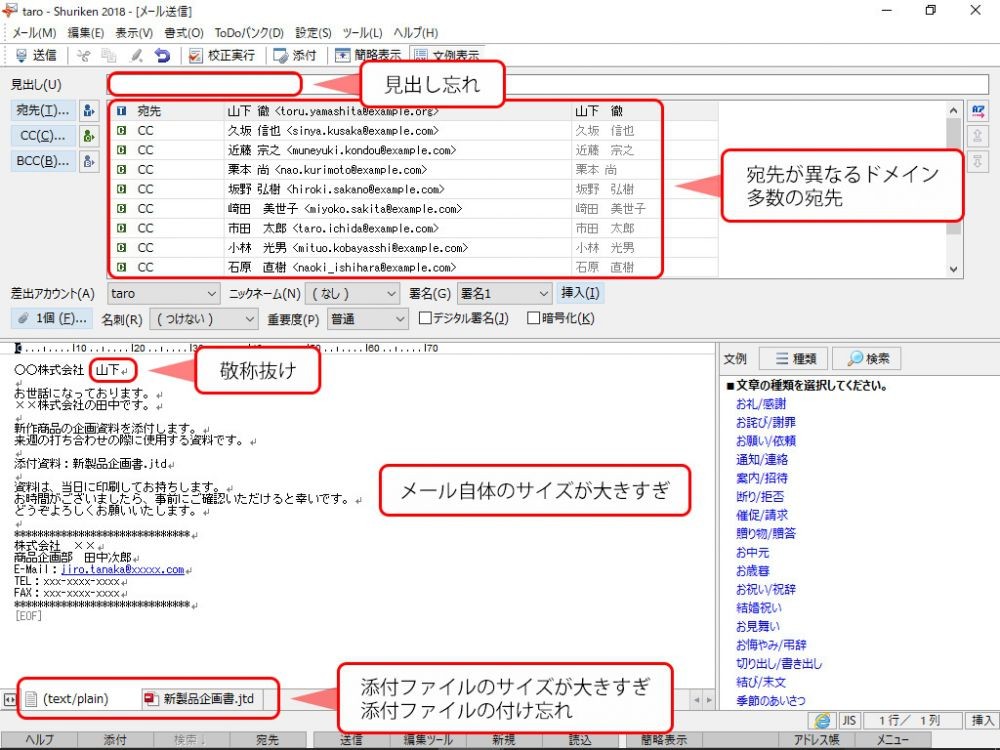Open the メール(M) menu

(34, 33)
